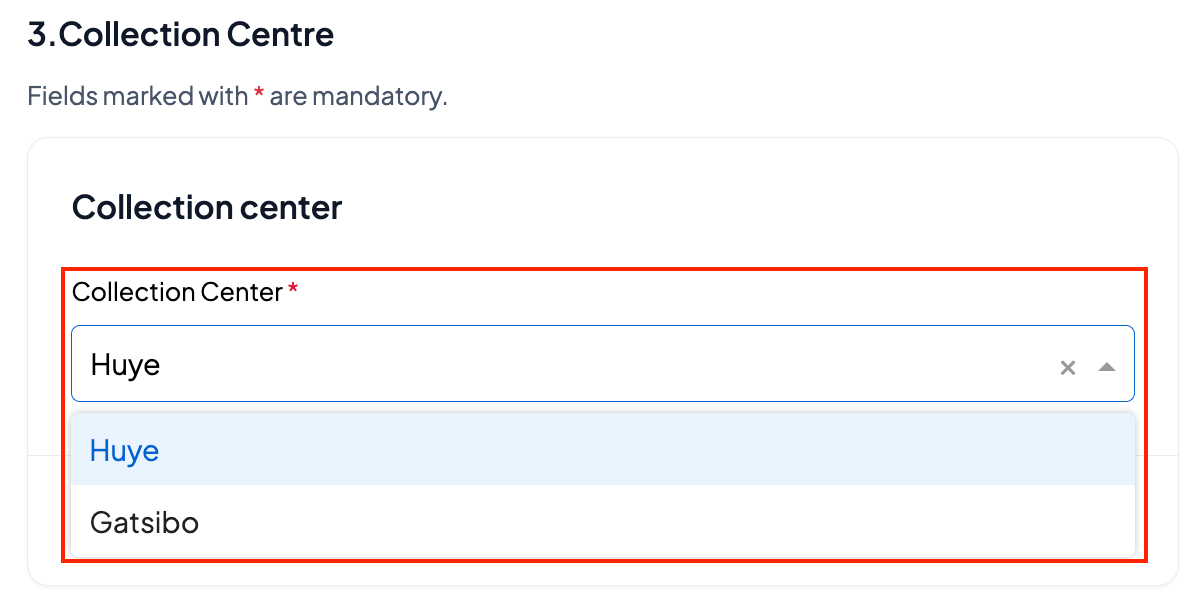Remove the current selection via the grey cross icon
The height and width of the screenshot is (612, 1204).
1068,368
